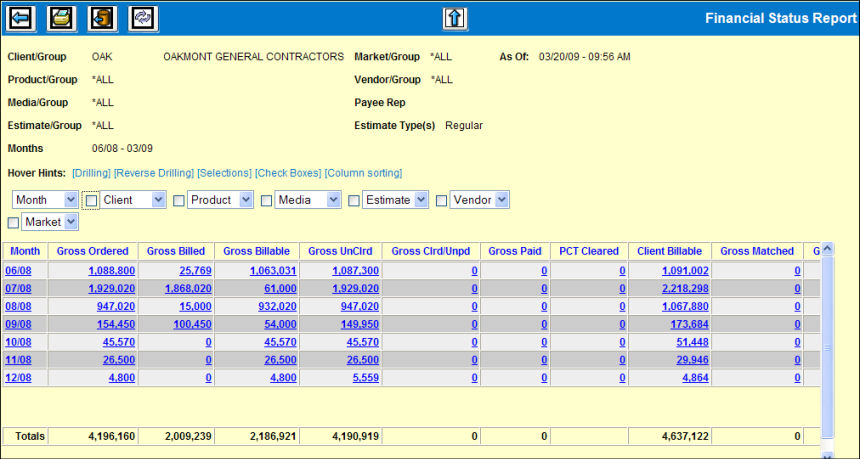
Task: Click the table scrollbar up arrow
Action: click(828, 248)
